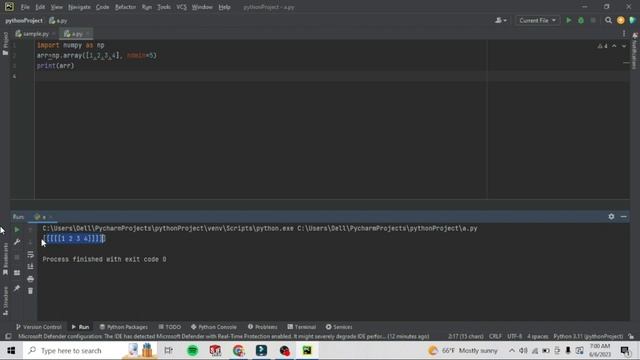This screenshot has height=360, width=640.
Task: Pin the Run tab
Action: point(17,288)
